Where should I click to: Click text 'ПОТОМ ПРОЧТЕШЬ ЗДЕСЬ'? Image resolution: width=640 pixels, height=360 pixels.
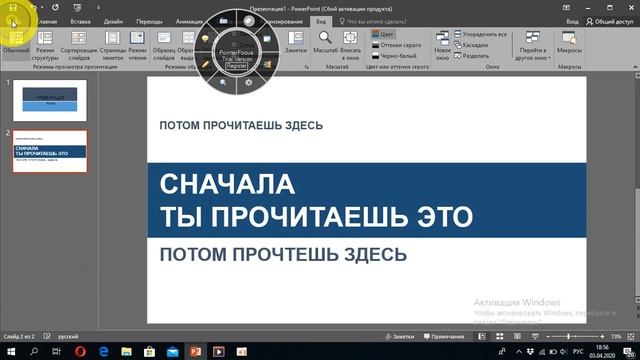coord(283,254)
